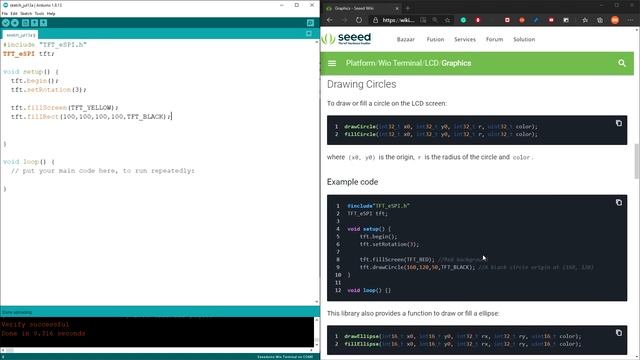Click the orange round extension icon
The width and height of the screenshot is (640, 360).
point(522,20)
